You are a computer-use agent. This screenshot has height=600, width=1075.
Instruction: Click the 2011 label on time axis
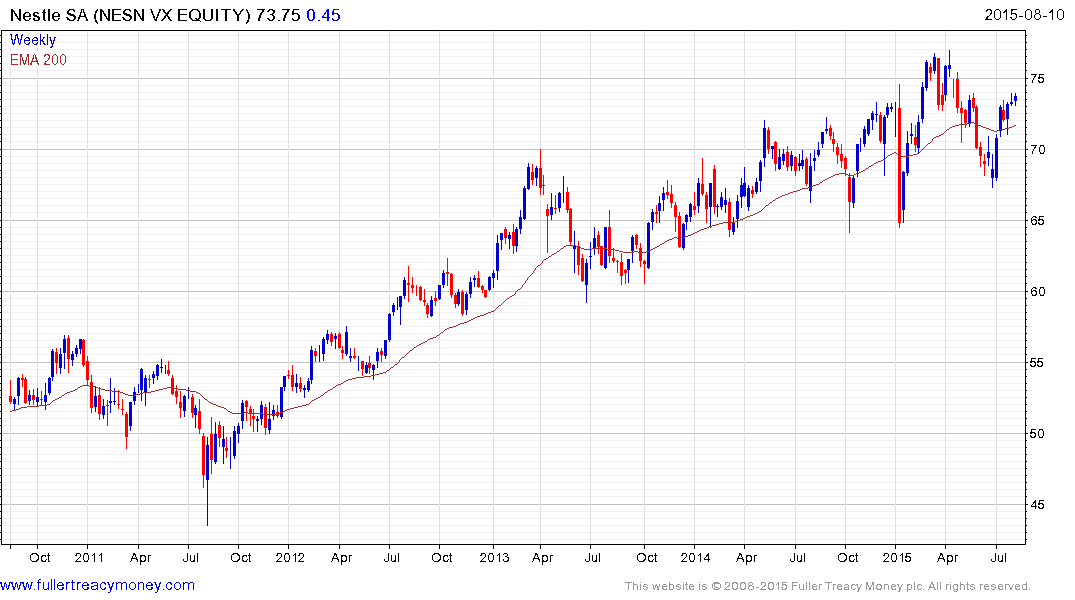coord(88,557)
